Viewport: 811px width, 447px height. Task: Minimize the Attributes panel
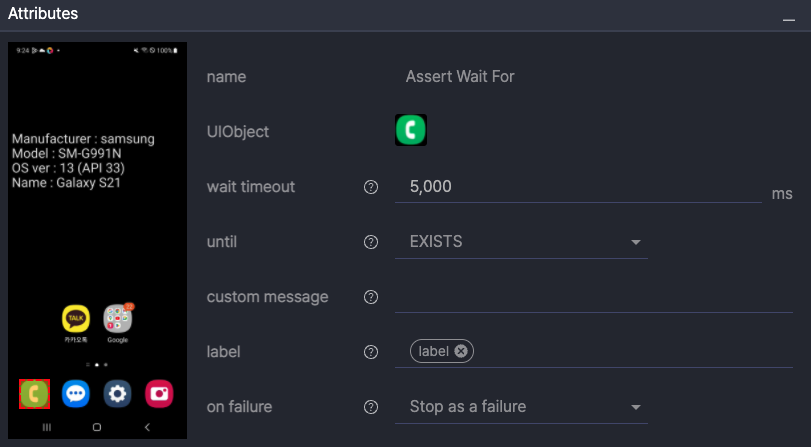pos(788,19)
